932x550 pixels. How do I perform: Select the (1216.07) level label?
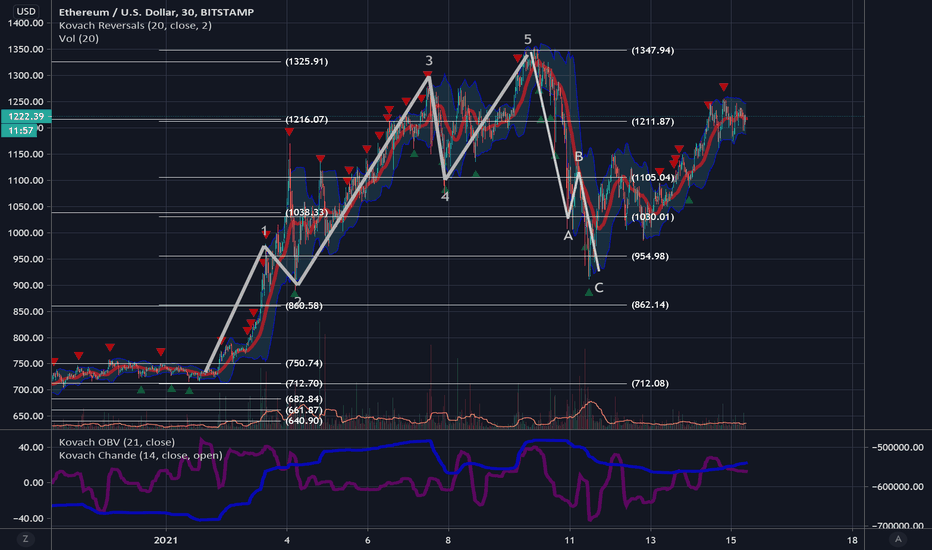coord(307,120)
